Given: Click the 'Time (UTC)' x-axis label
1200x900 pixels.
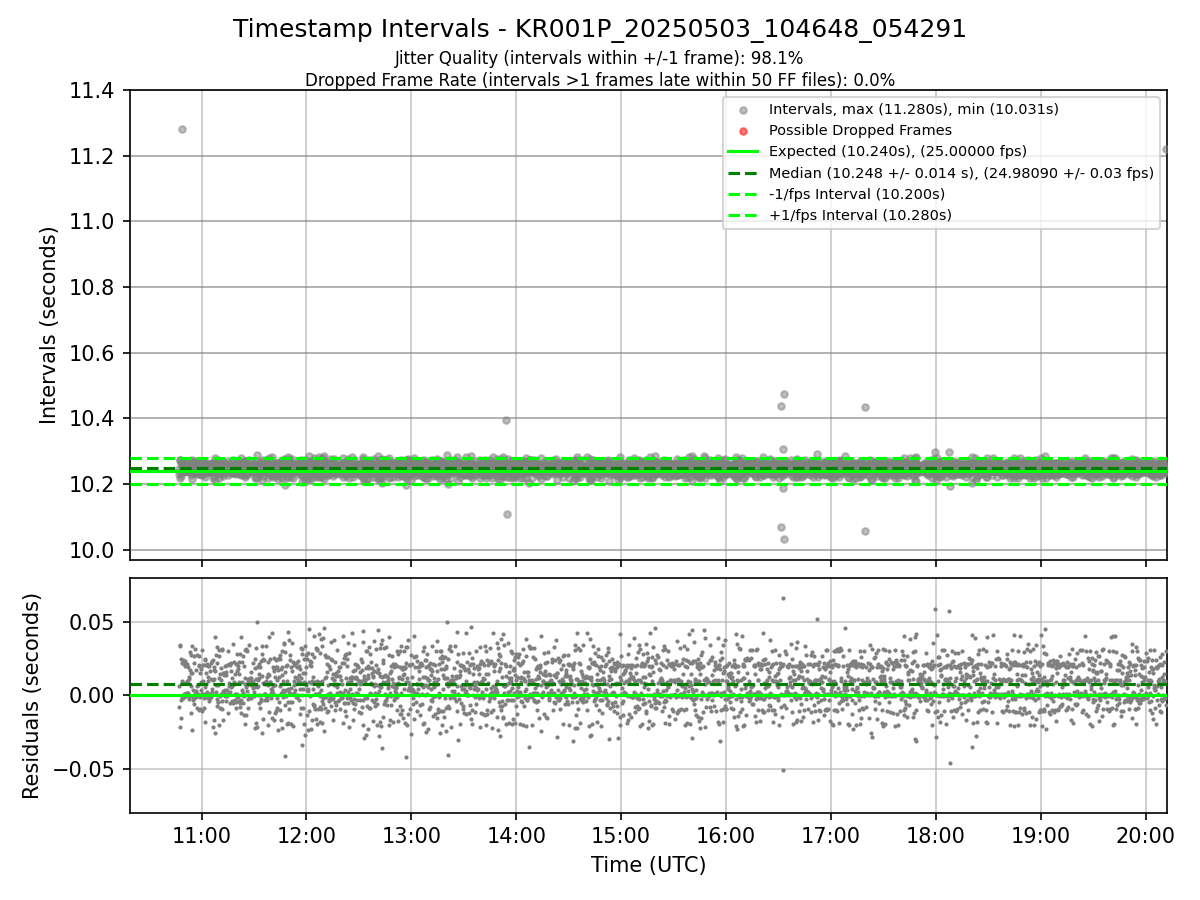Looking at the screenshot, I should [648, 864].
